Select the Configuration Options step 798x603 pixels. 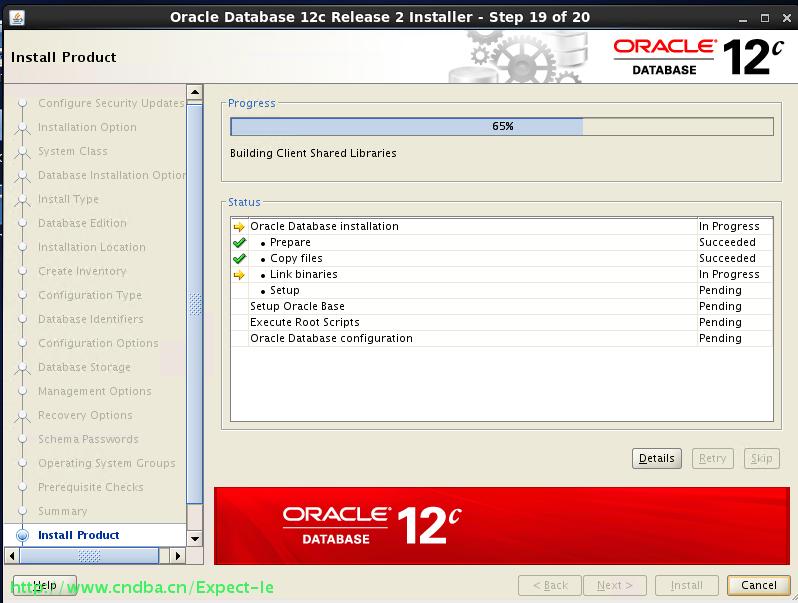coord(98,343)
